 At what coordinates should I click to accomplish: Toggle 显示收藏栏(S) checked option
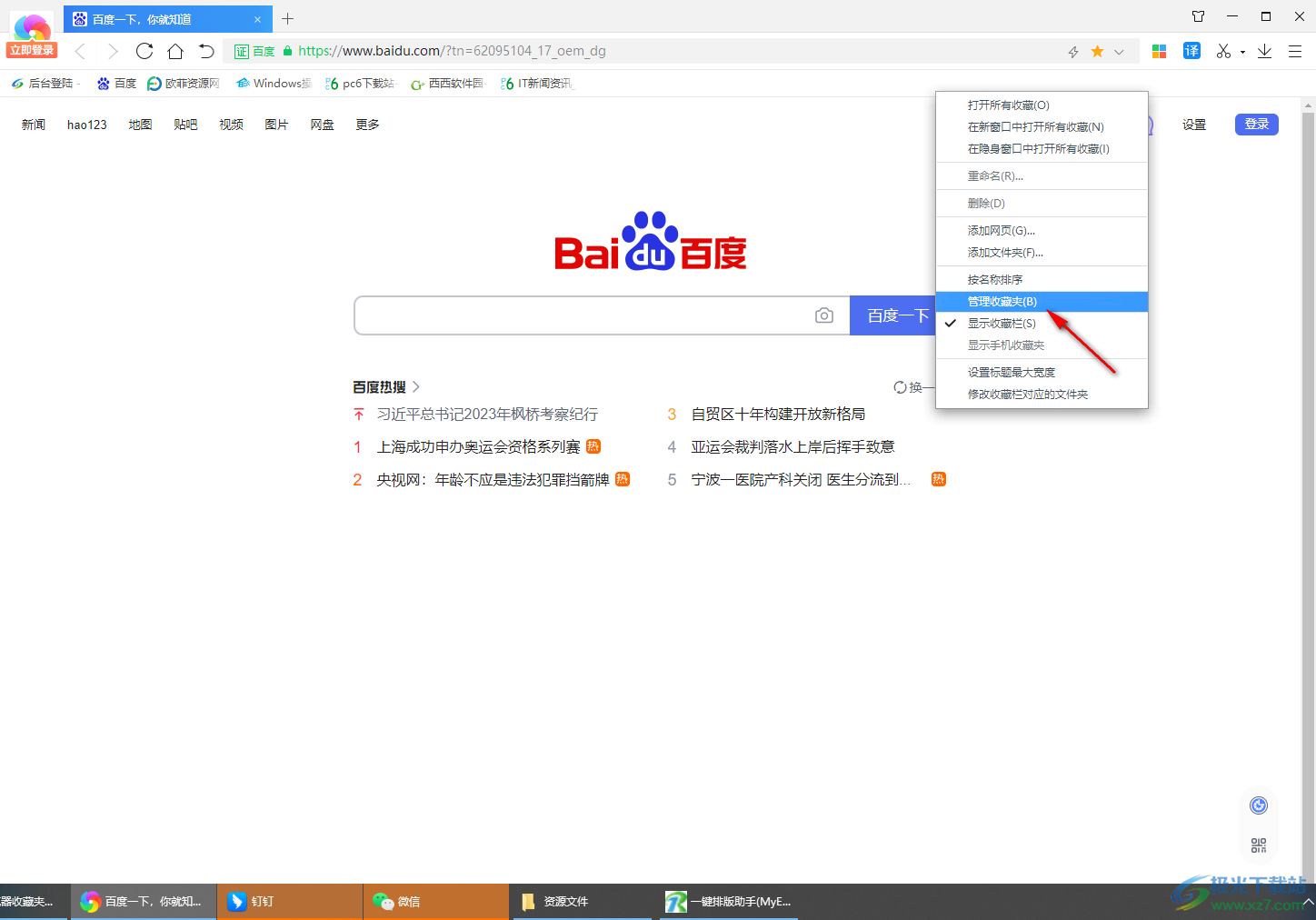pos(1042,324)
